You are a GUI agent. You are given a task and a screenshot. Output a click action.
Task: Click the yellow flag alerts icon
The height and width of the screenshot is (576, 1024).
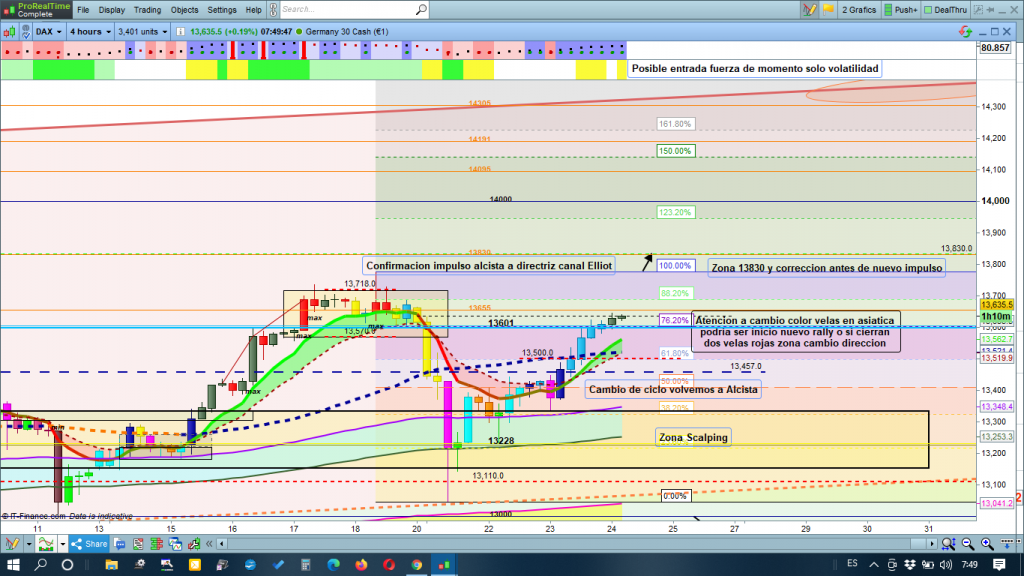coord(827,10)
